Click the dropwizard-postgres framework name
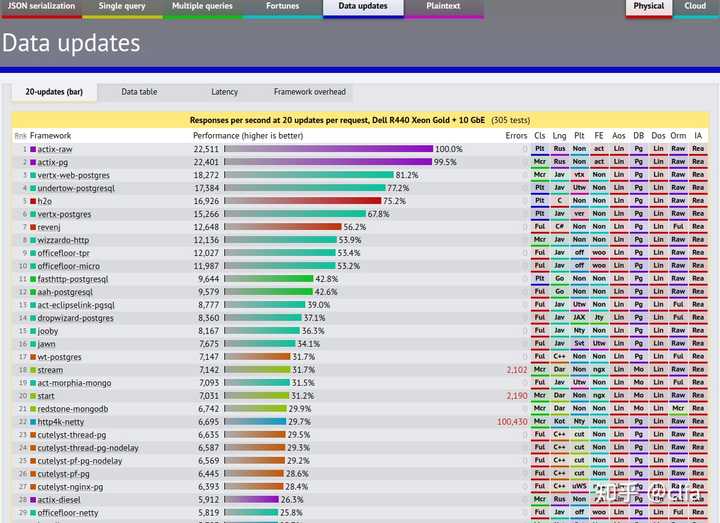Viewport: 720px width, 523px height. pyautogui.click(x=75, y=318)
